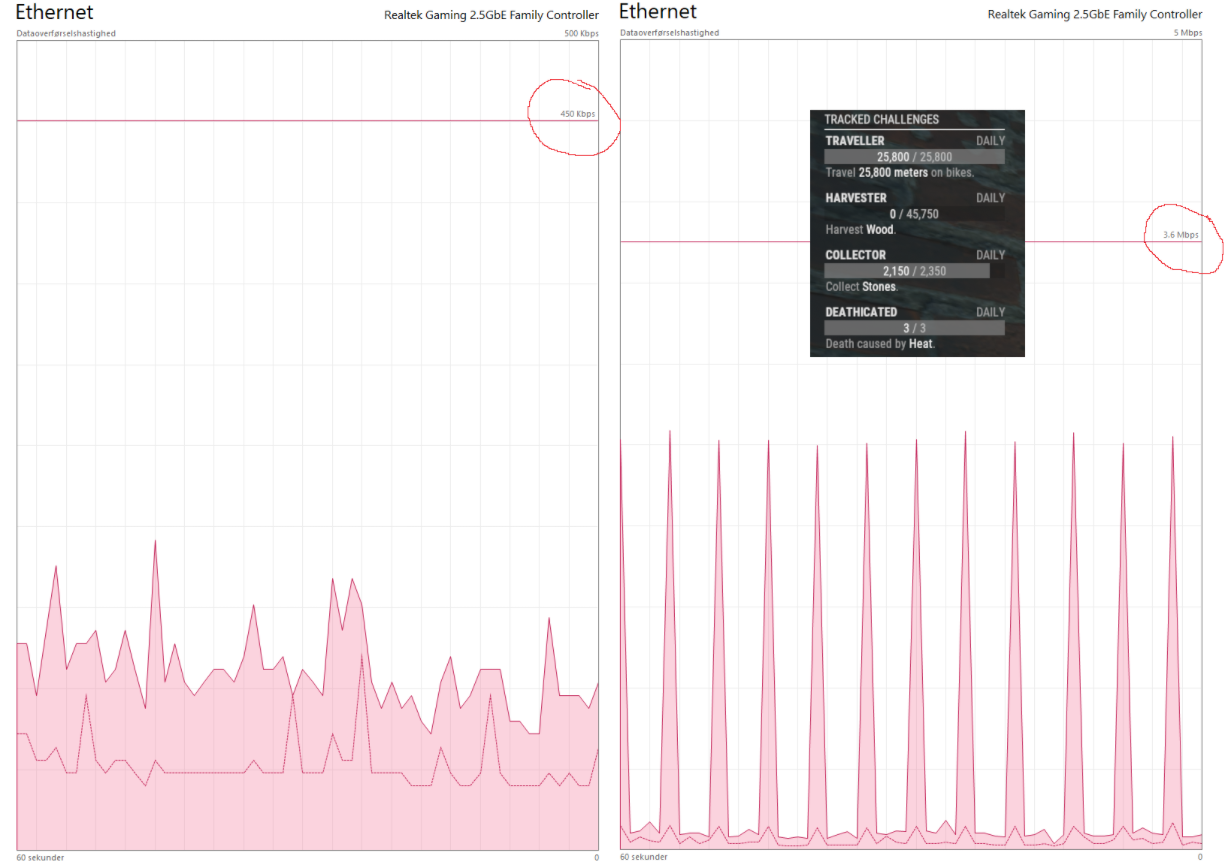This screenshot has width=1225, height=863.
Task: Click the Traveller challenge progress bar
Action: coord(914,157)
